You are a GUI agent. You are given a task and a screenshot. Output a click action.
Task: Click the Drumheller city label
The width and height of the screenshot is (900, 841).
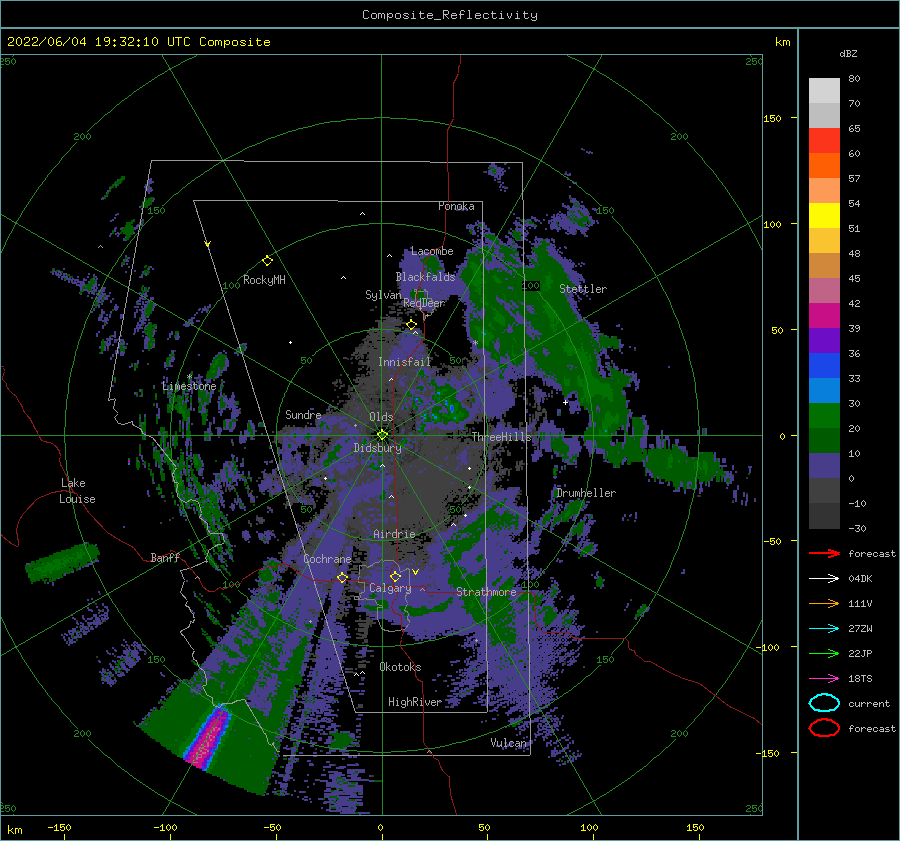click(x=586, y=493)
